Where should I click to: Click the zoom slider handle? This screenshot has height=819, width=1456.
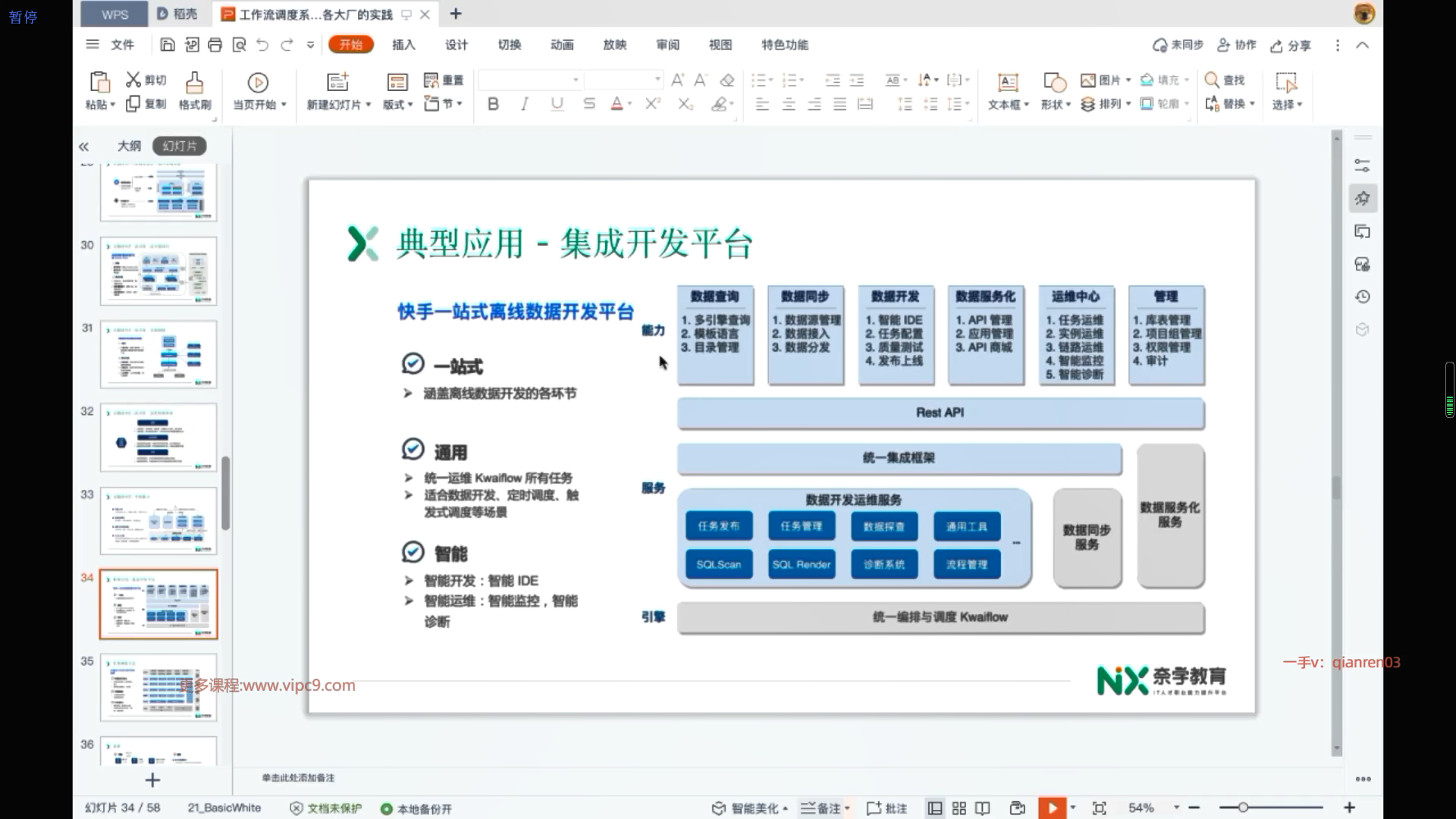[x=1243, y=808]
